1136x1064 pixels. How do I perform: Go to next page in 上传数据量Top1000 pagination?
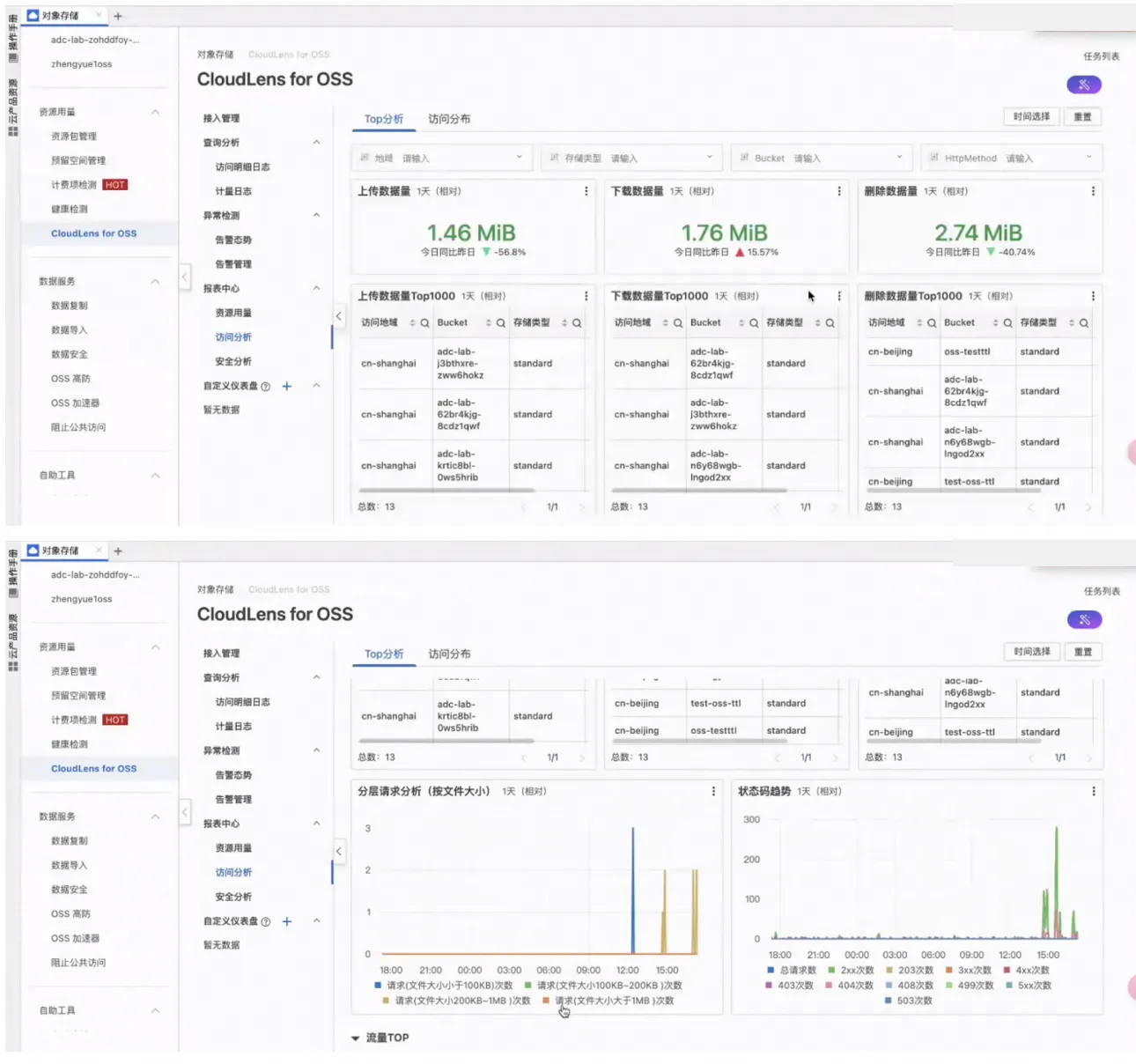click(x=581, y=507)
